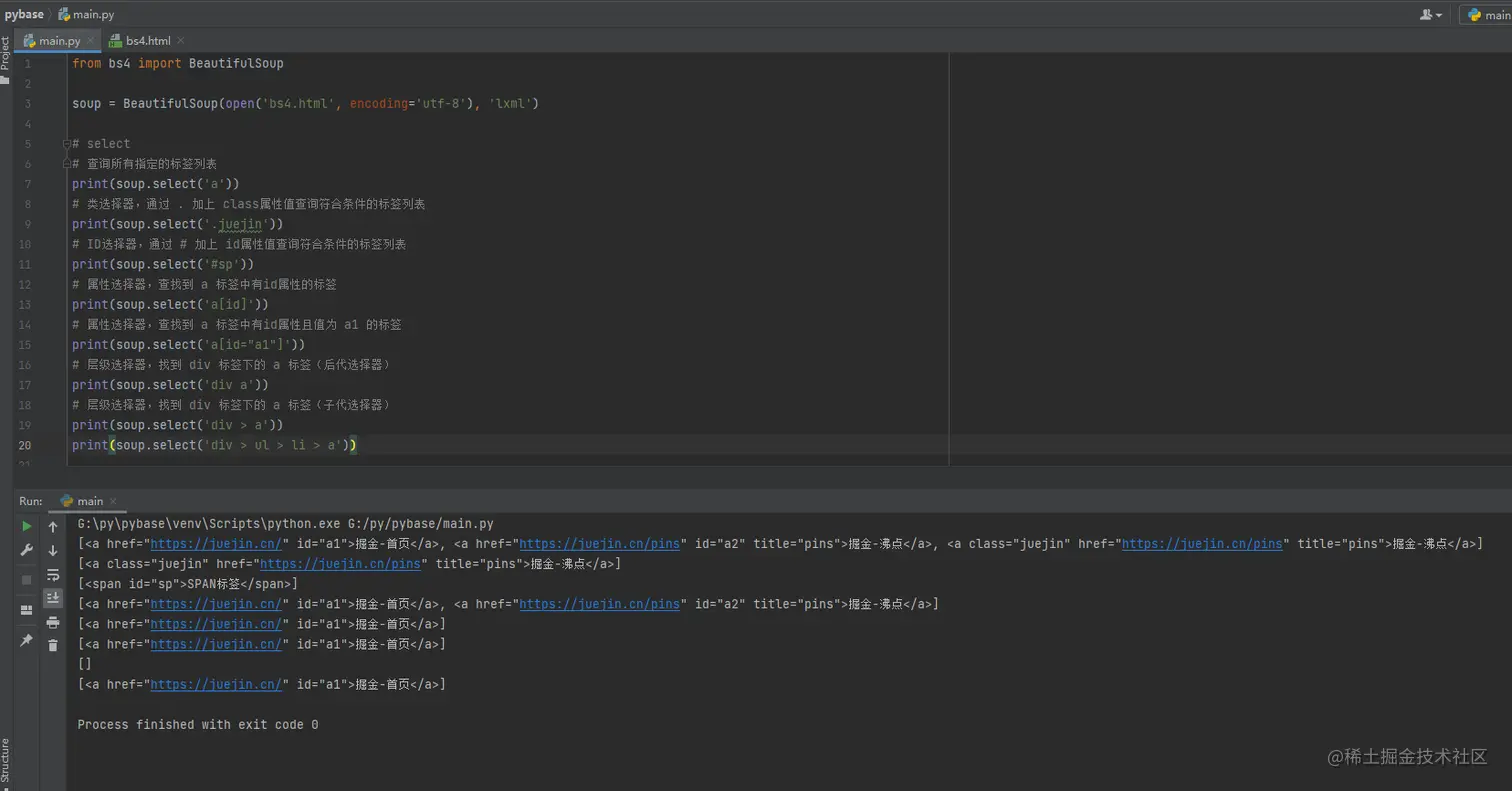This screenshot has width=1512, height=791.
Task: Clear console output with trash icon
Action: [x=53, y=646]
